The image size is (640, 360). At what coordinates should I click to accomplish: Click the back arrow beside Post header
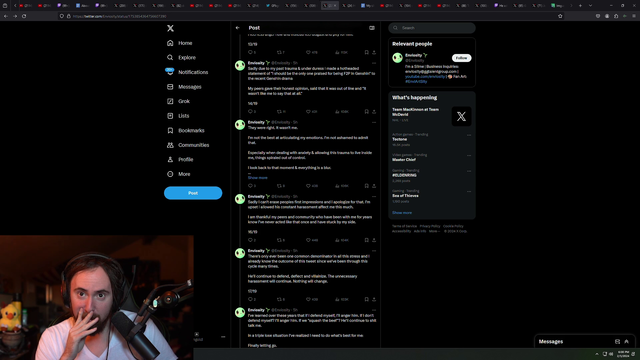click(238, 28)
